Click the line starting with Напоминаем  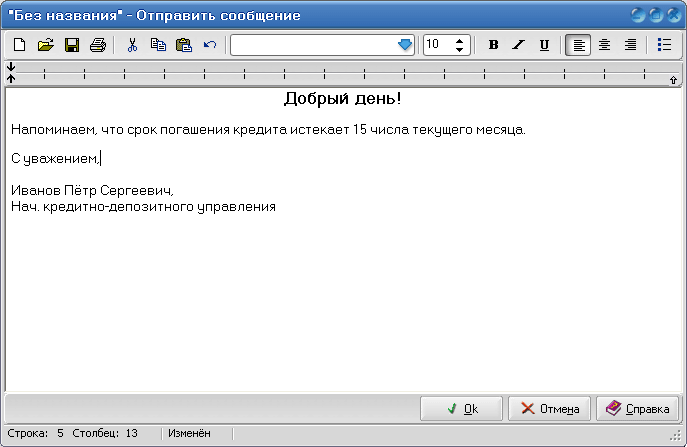[x=268, y=130]
